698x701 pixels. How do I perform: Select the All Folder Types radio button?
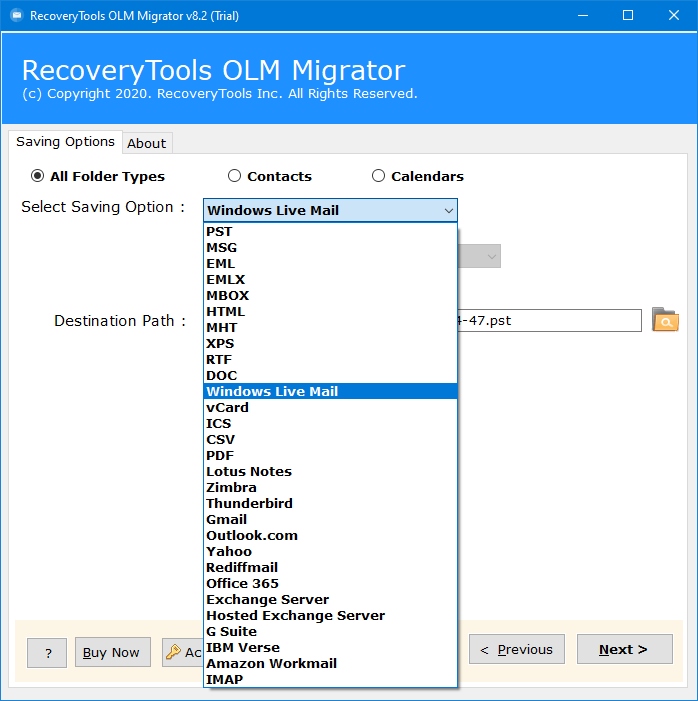(37, 176)
